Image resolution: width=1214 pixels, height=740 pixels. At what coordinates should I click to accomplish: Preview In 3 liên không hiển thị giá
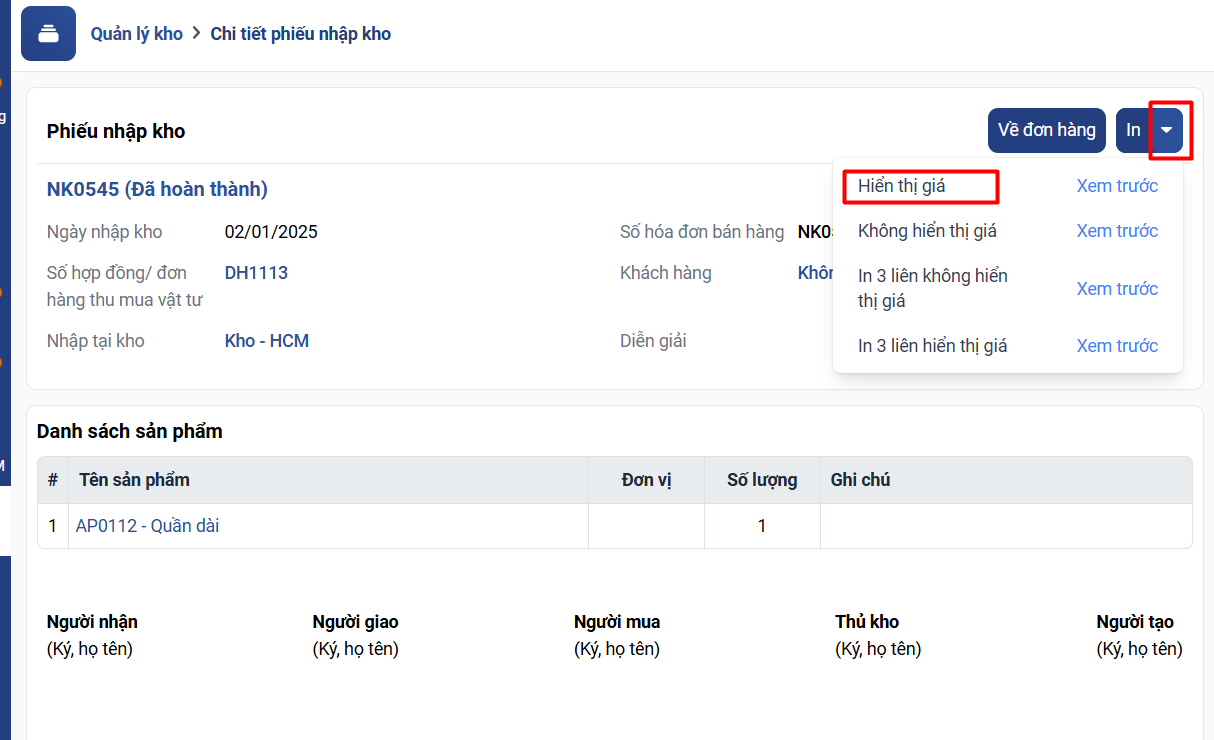click(1117, 289)
